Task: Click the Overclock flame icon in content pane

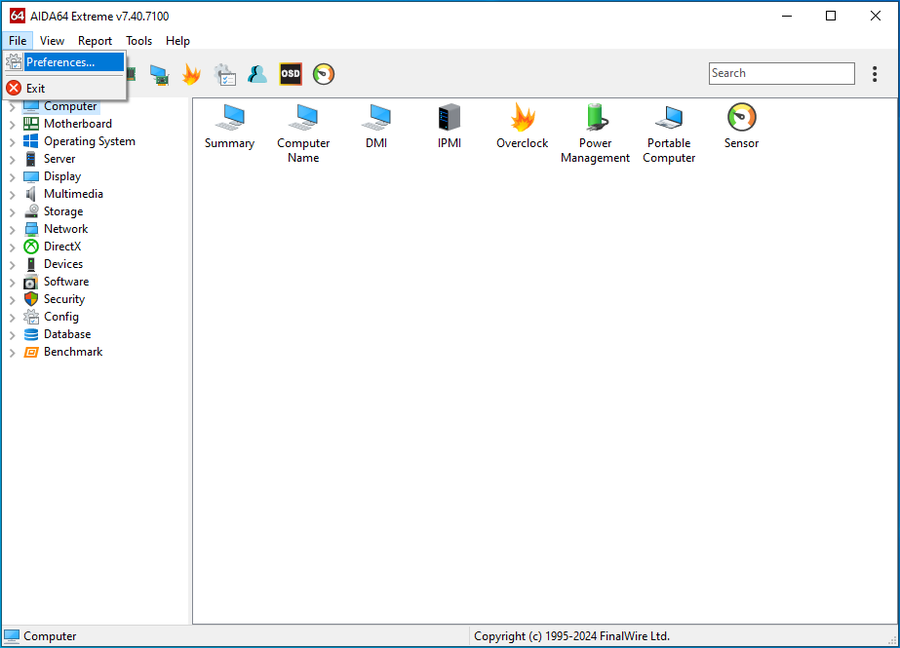Action: click(522, 119)
